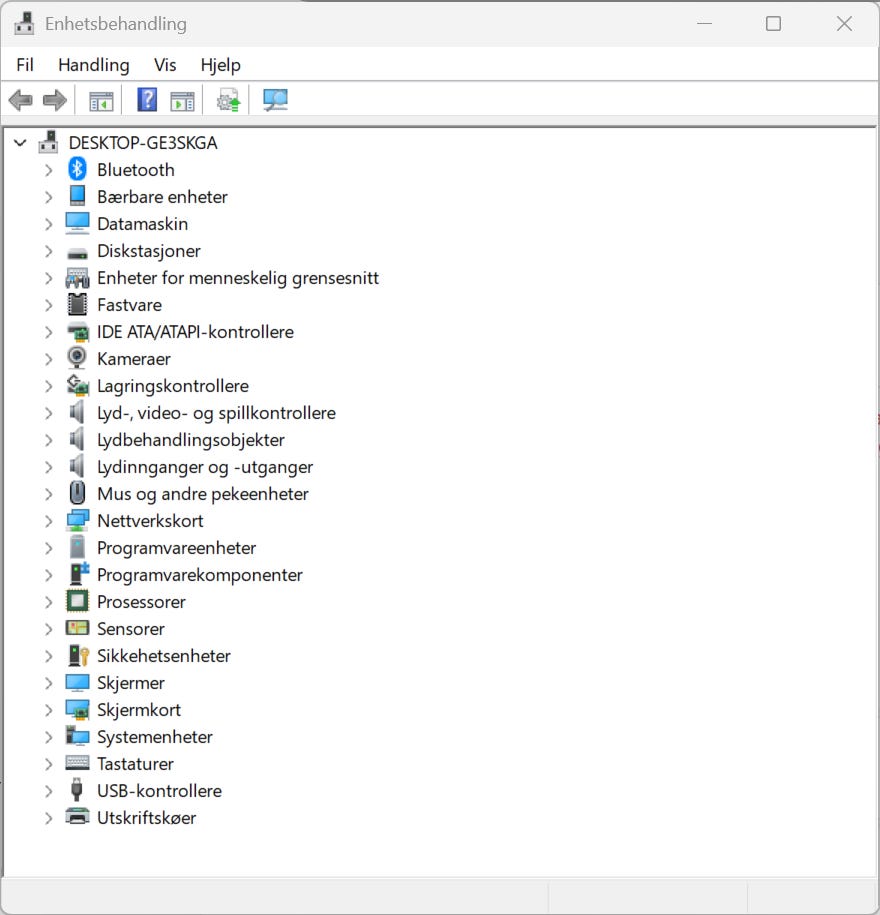
Task: Select the Fastvare label
Action: coord(130,305)
